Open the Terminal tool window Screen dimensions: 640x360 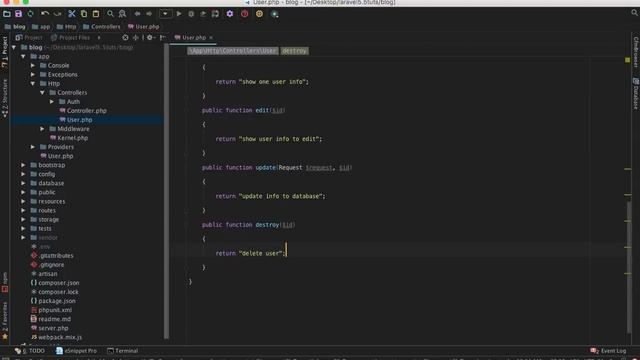(122, 351)
